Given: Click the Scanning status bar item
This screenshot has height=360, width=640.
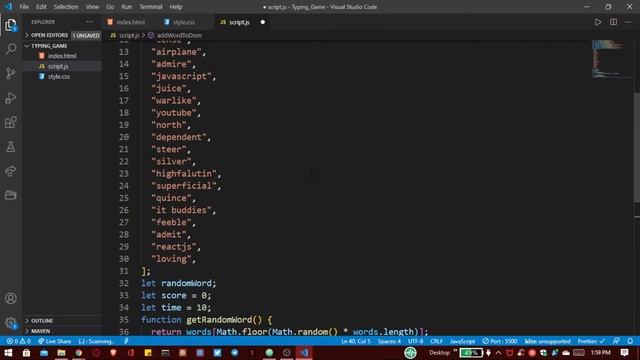Looking at the screenshot, I should coord(96,341).
